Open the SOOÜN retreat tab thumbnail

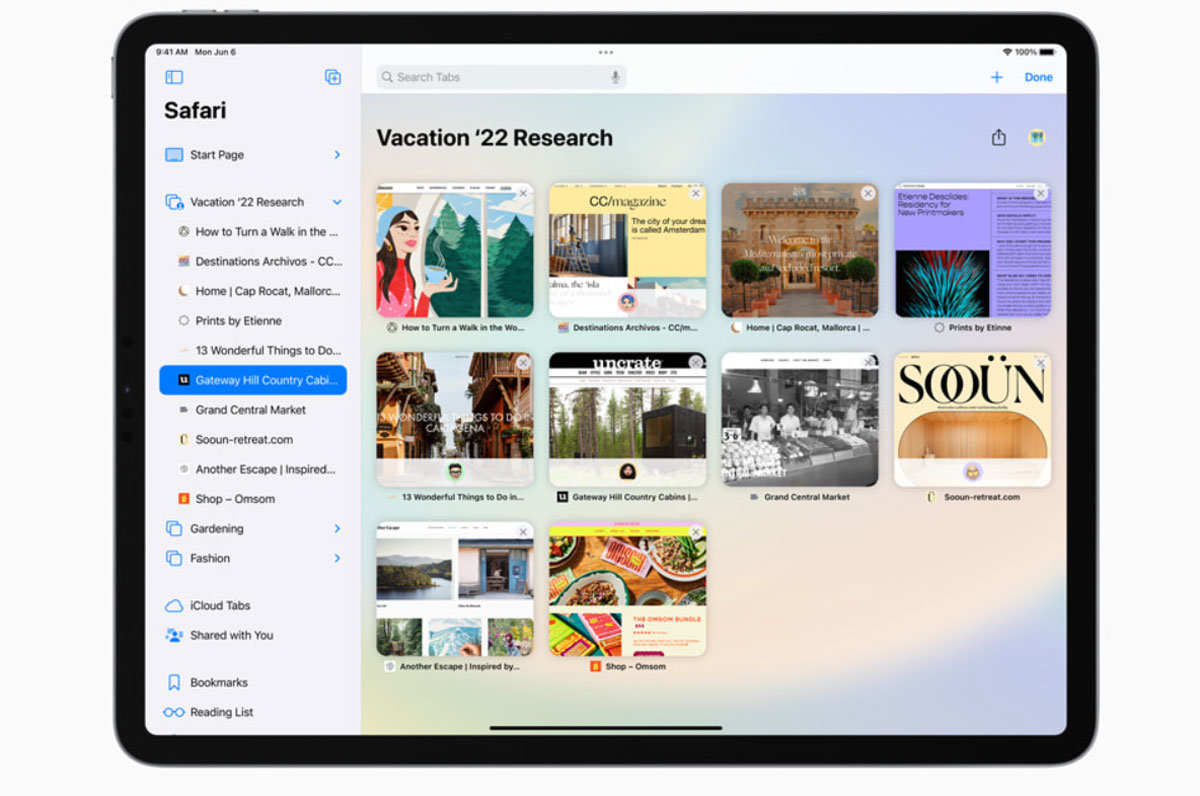972,419
